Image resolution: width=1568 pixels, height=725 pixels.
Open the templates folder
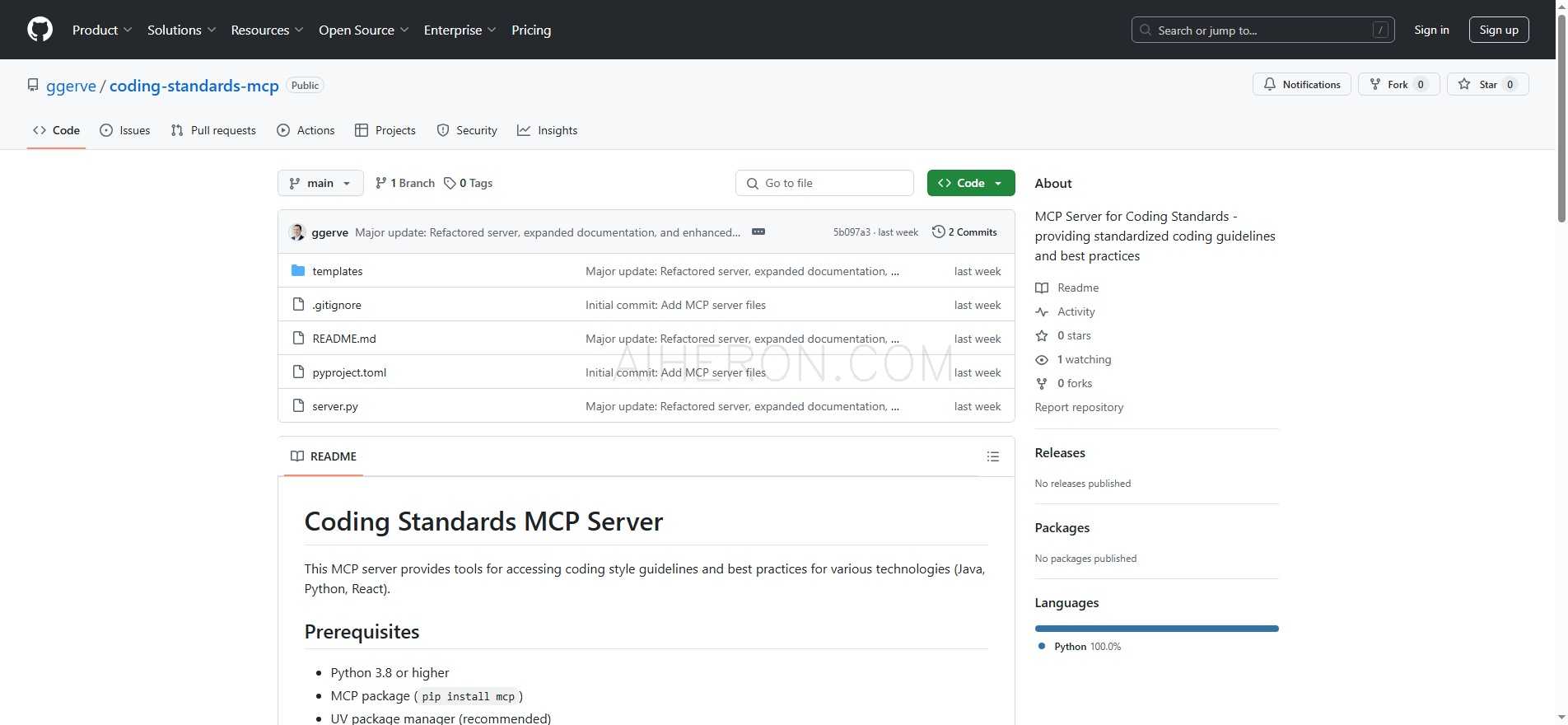(x=338, y=271)
